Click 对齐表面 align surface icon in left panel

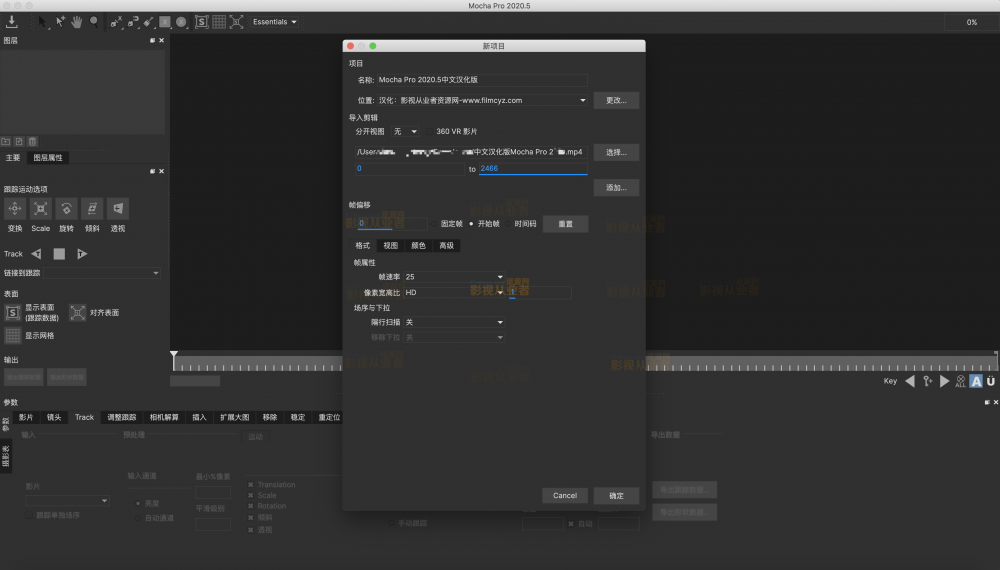coord(77,312)
